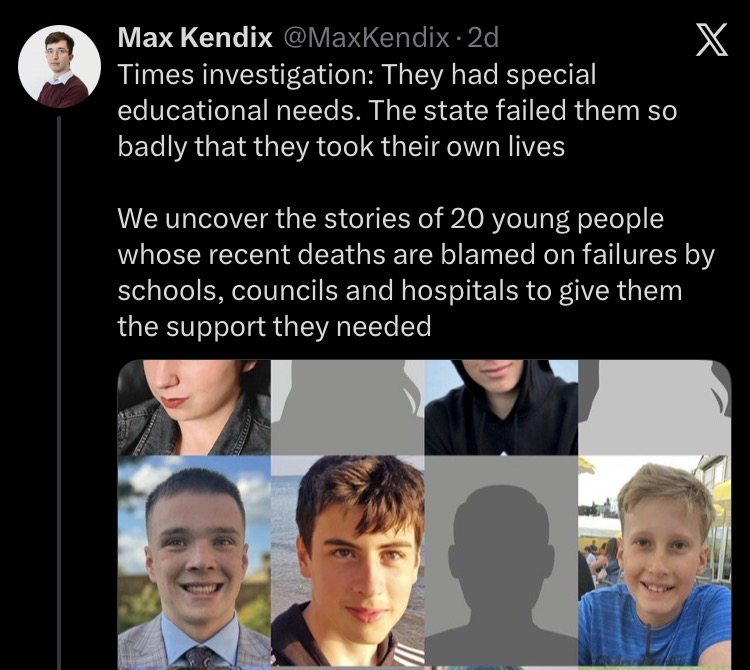Open photo of blond boy in blue shirt
The height and width of the screenshot is (670, 750).
[x=655, y=560]
